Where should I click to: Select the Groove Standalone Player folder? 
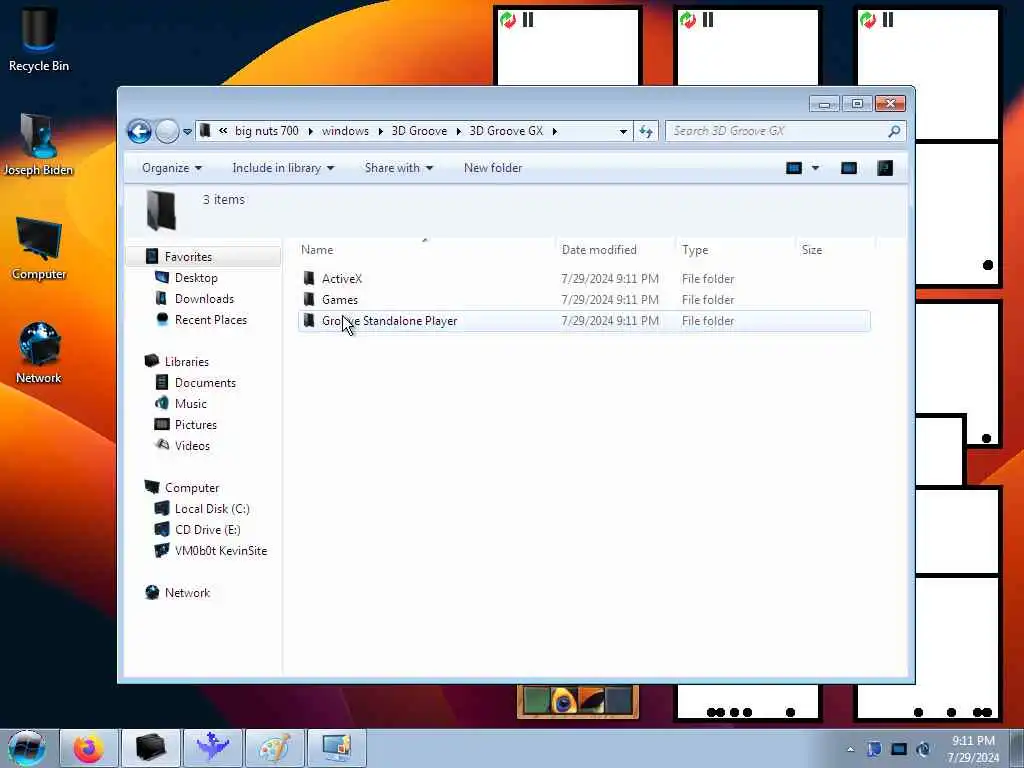click(x=584, y=321)
